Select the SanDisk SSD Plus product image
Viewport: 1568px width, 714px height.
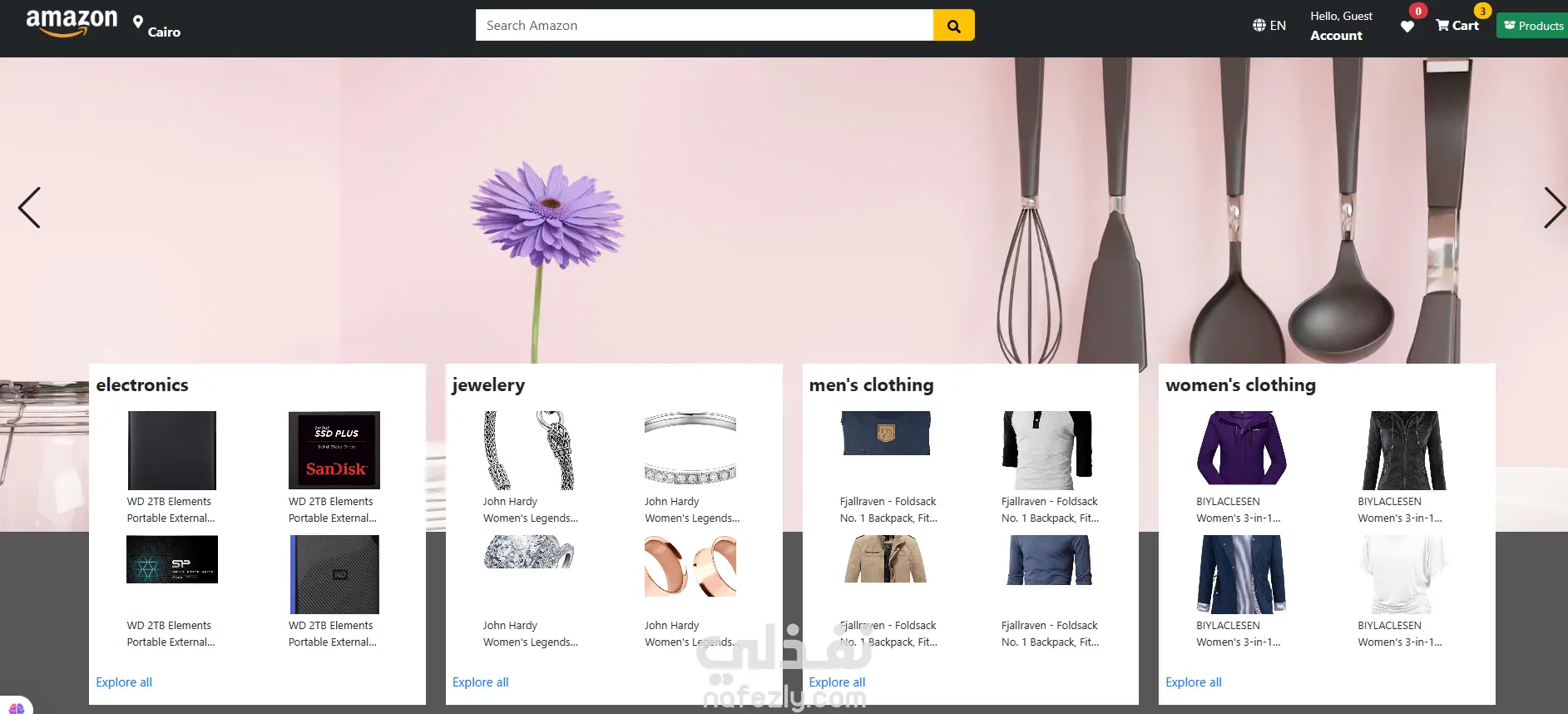coord(334,450)
